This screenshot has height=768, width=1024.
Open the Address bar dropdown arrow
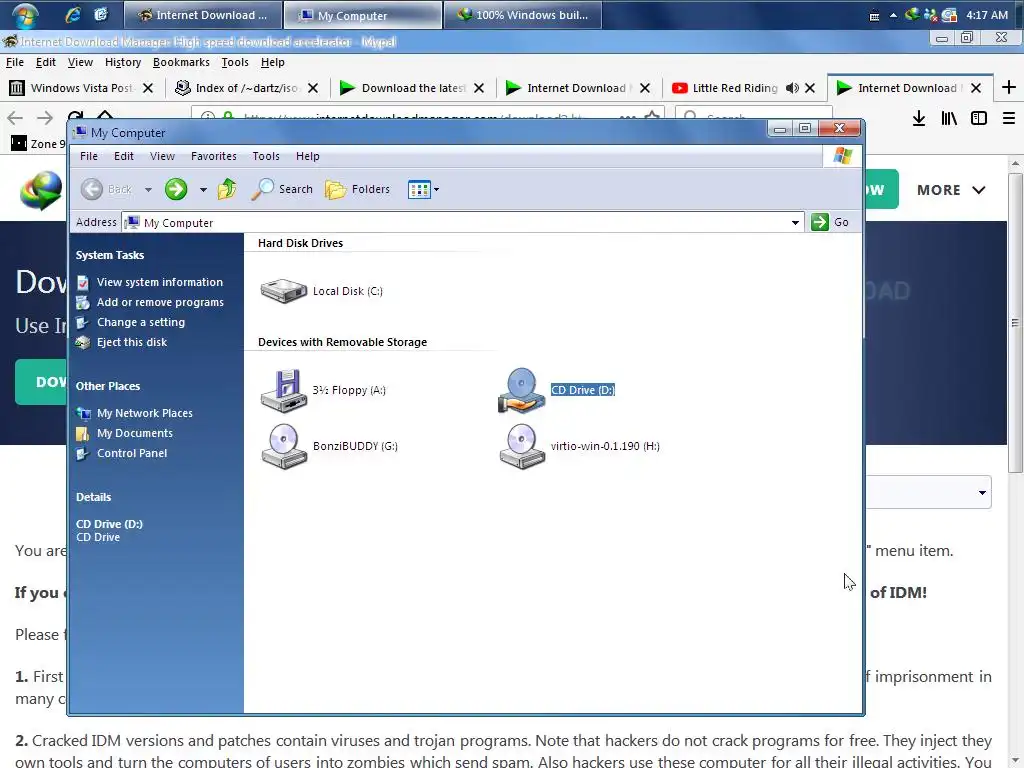[795, 223]
